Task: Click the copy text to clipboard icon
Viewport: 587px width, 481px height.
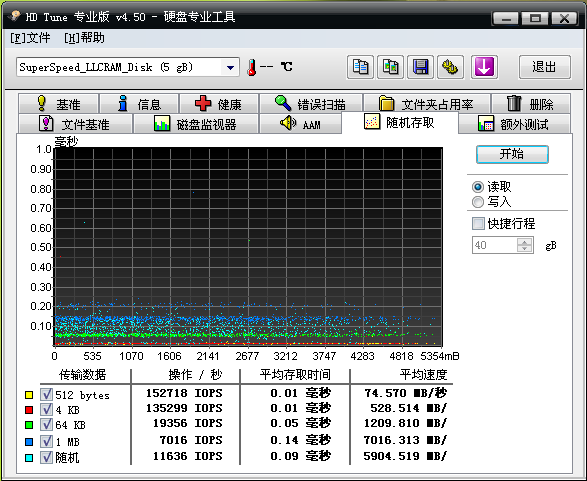Action: tap(360, 67)
